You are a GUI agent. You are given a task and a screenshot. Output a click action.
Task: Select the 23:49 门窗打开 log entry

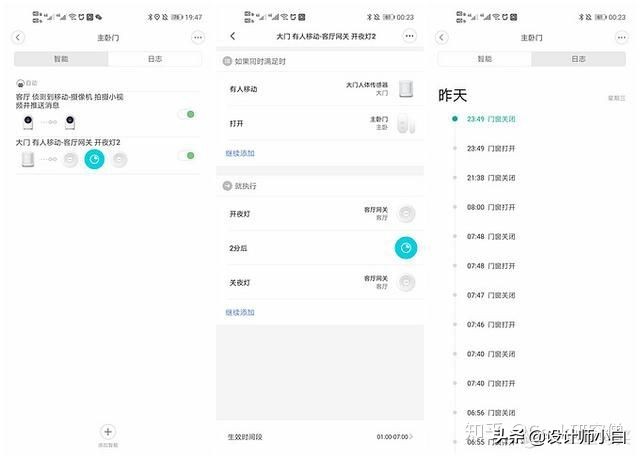(491, 148)
